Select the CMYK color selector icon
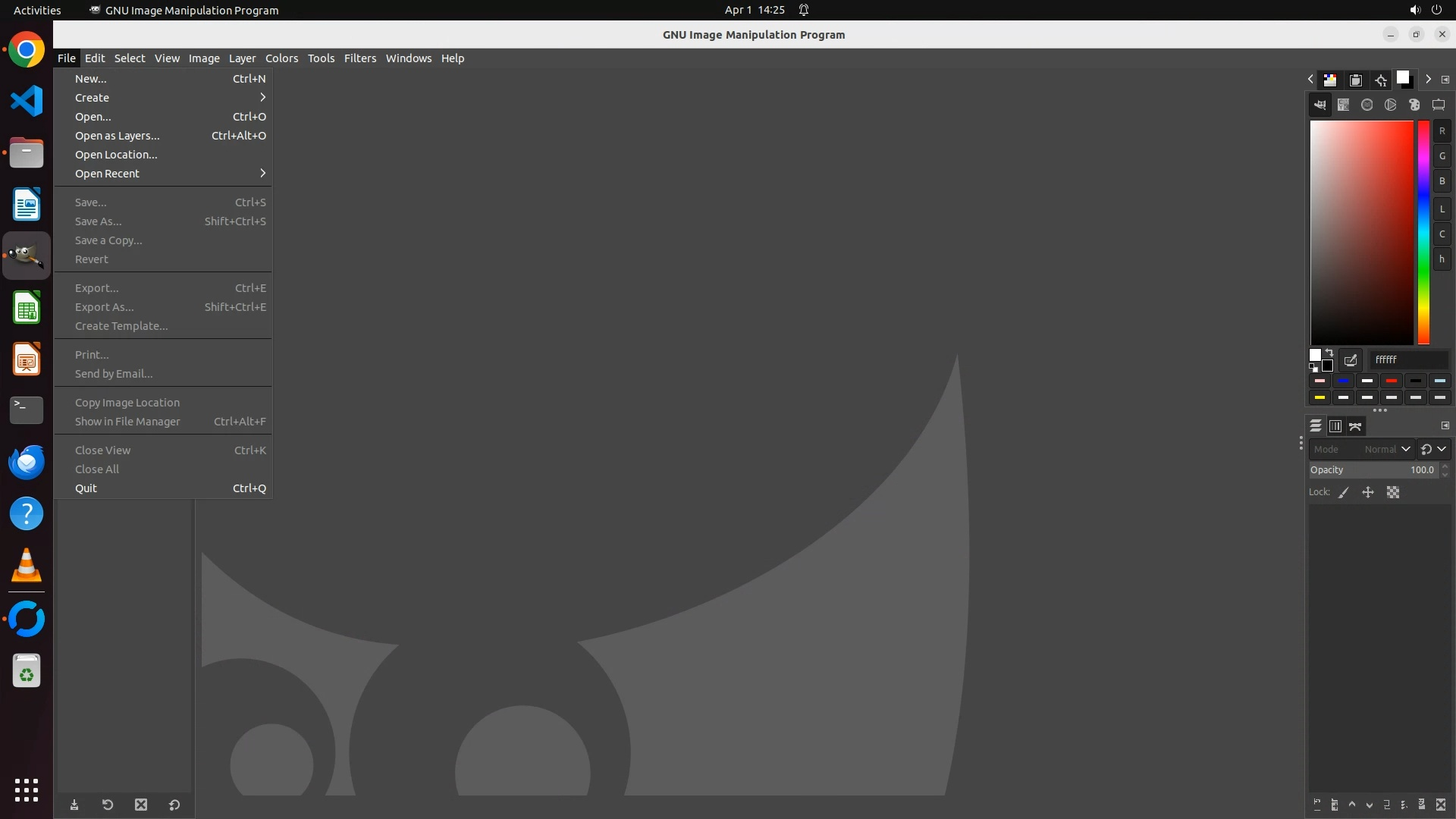Image resolution: width=1456 pixels, height=819 pixels. (1343, 105)
